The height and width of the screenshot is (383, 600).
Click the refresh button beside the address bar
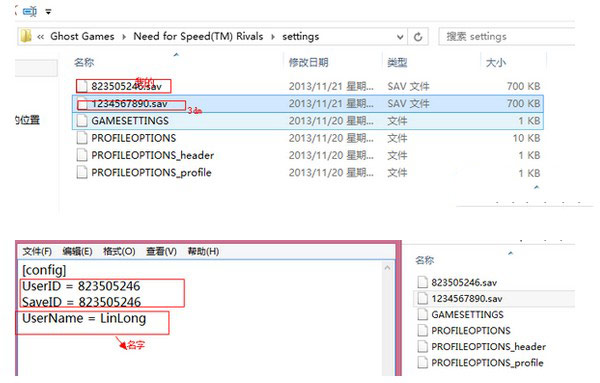pos(418,37)
